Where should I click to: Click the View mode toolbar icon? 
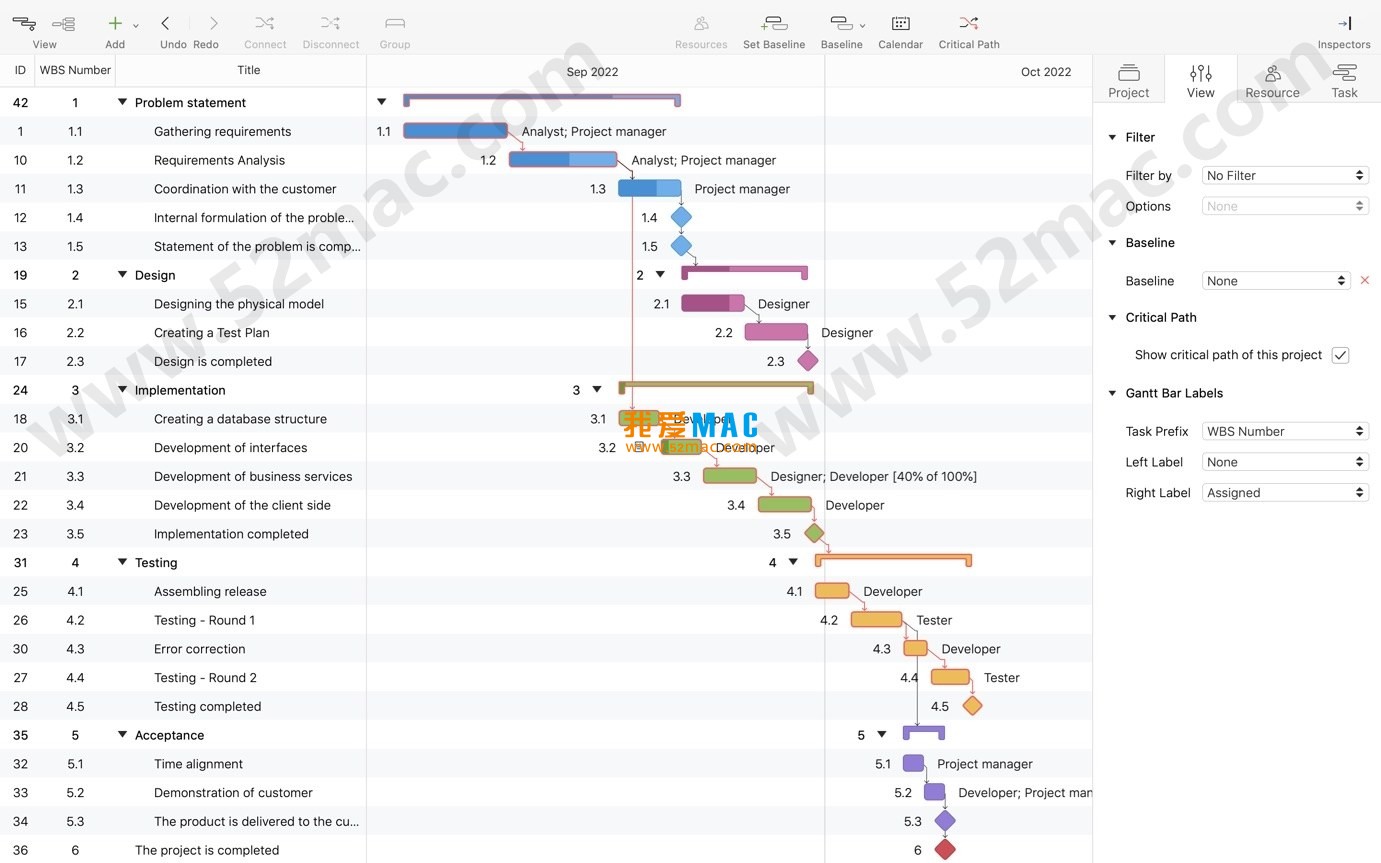25,24
